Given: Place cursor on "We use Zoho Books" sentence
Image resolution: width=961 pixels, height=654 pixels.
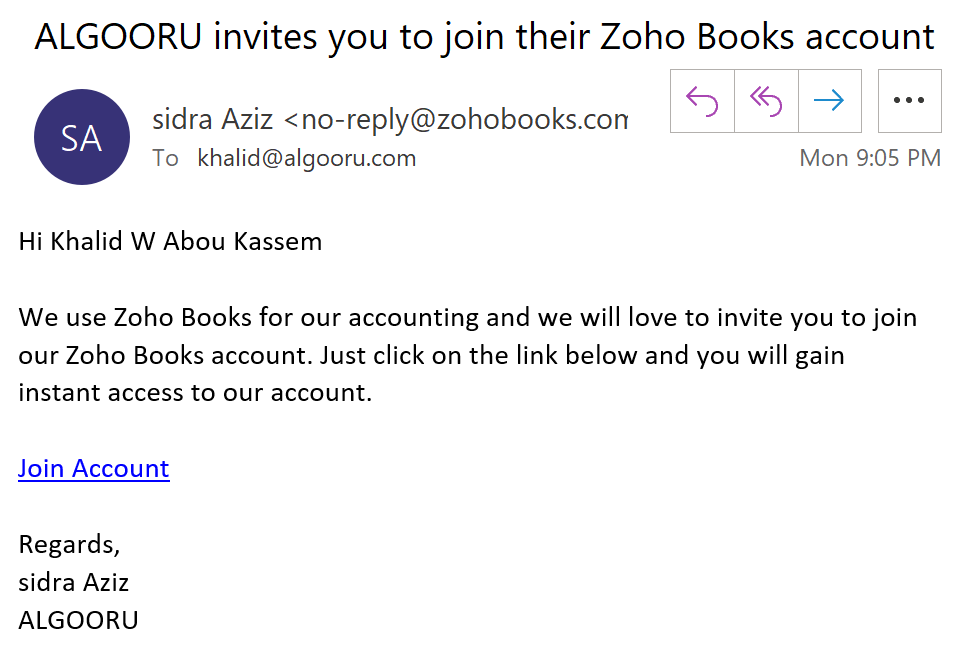Looking at the screenshot, I should [x=468, y=318].
